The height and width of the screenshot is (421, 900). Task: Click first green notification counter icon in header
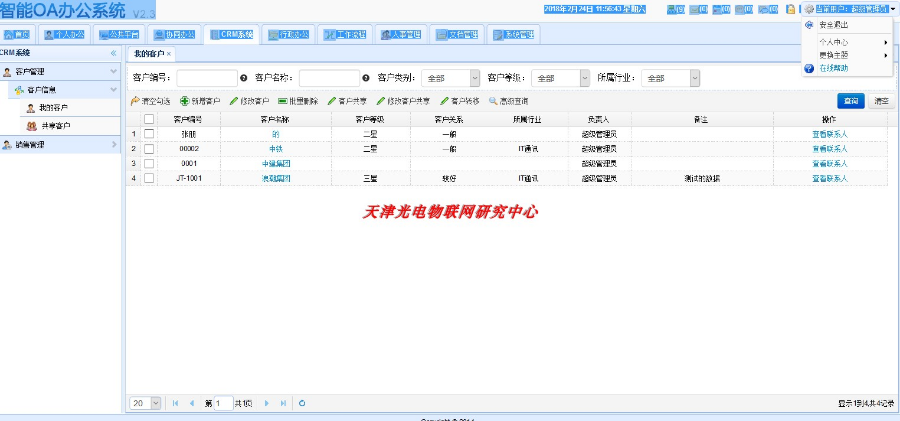click(676, 9)
